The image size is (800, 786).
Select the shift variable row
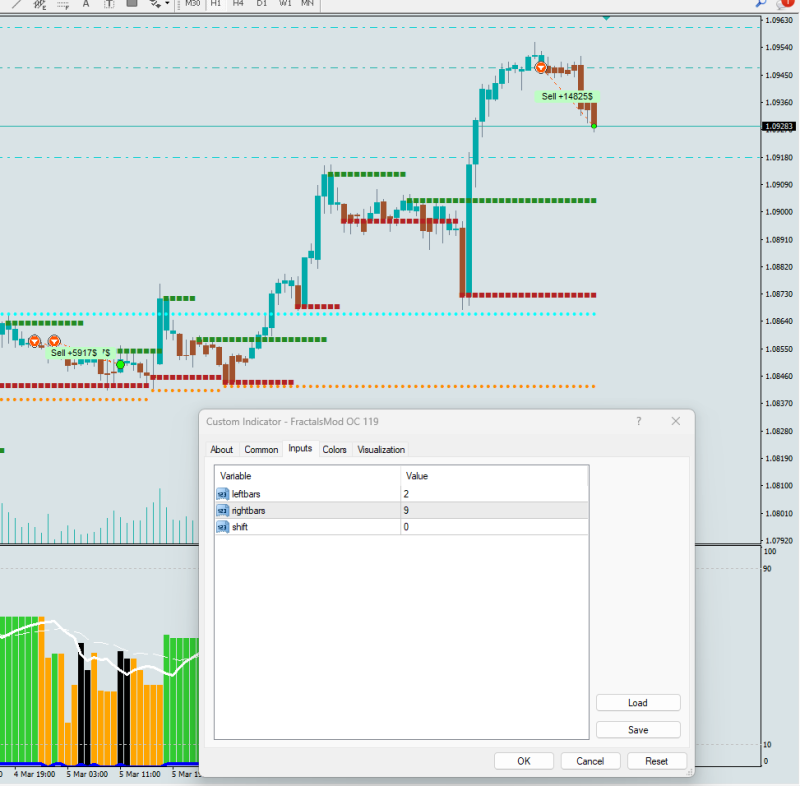tap(402, 527)
